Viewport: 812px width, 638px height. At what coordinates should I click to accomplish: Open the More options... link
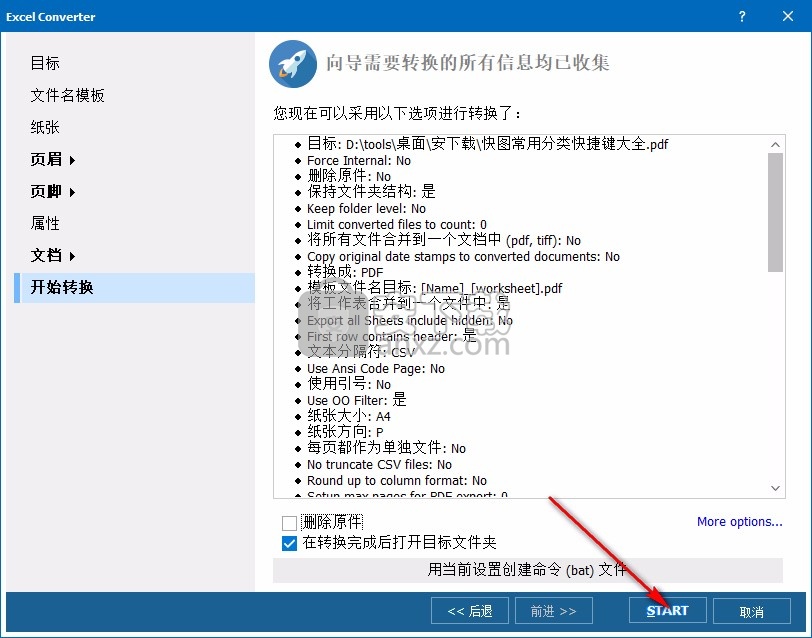(739, 521)
